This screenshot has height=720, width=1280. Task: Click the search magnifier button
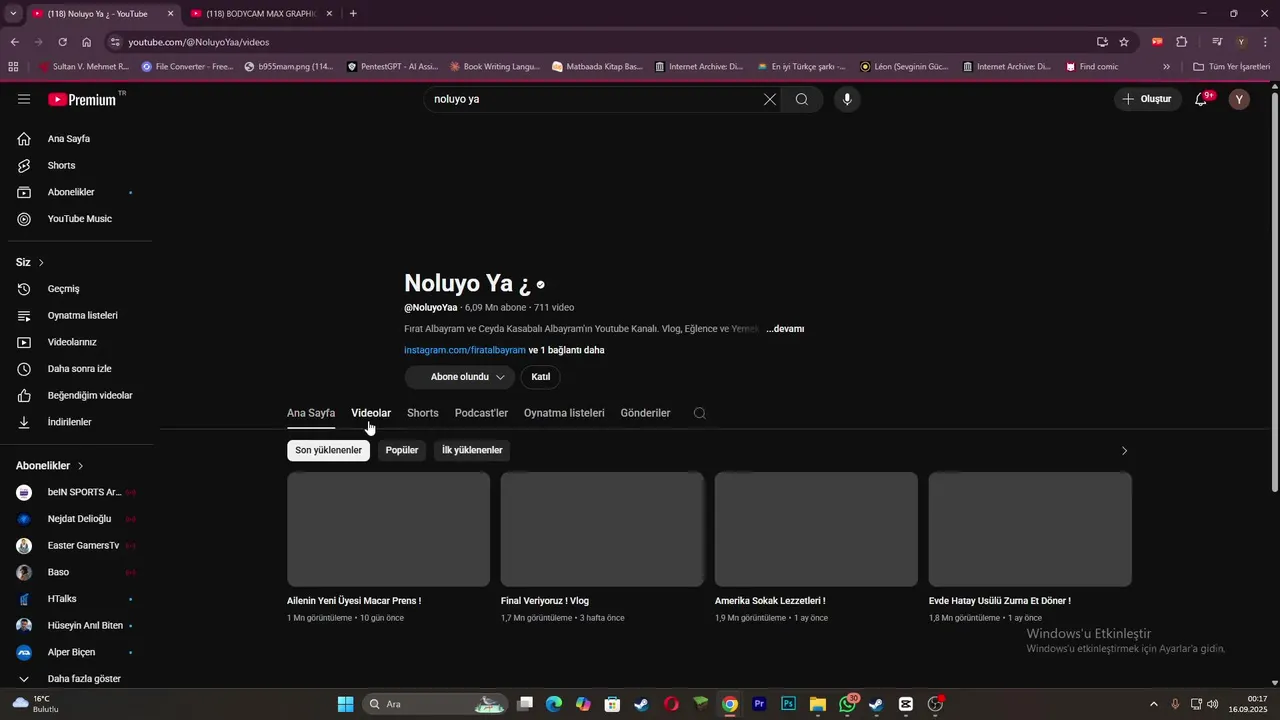802,99
